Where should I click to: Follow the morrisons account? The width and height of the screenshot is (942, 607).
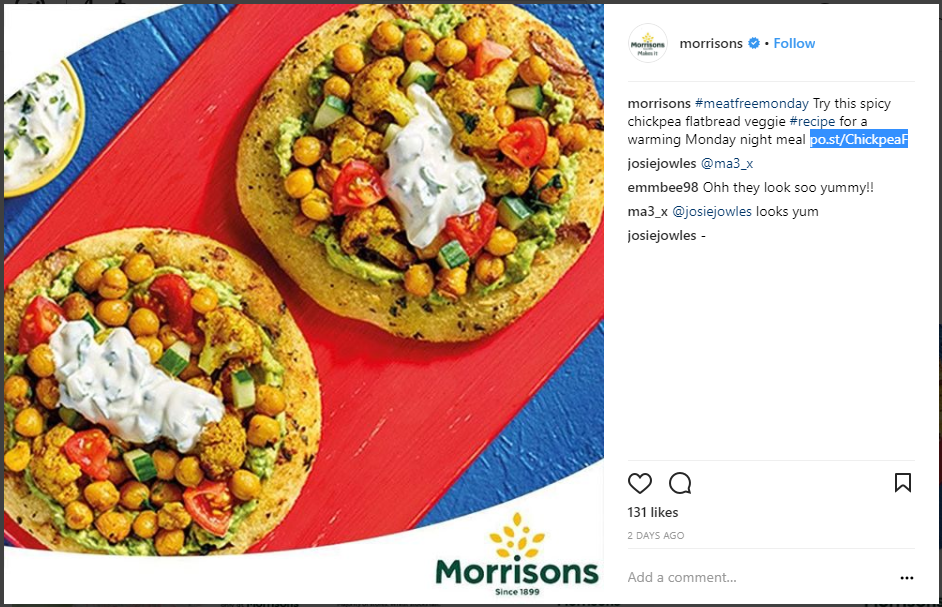click(x=794, y=43)
